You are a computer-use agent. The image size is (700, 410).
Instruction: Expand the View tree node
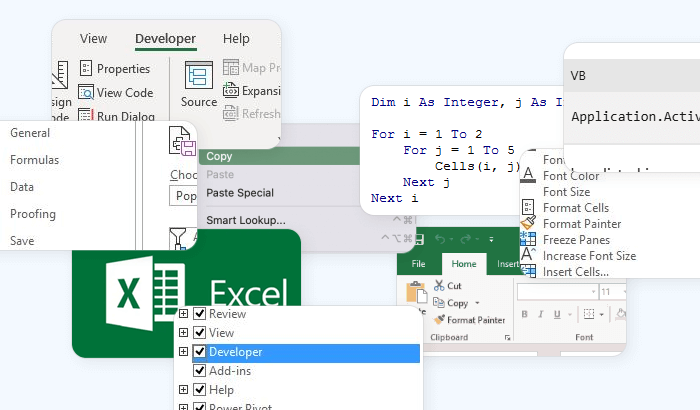point(183,333)
